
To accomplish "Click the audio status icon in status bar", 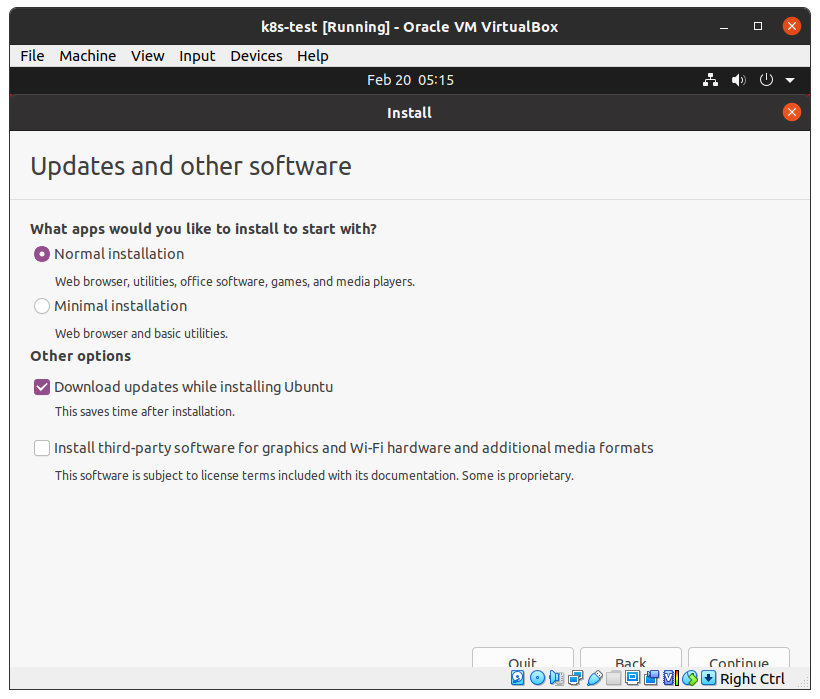I will point(556,678).
